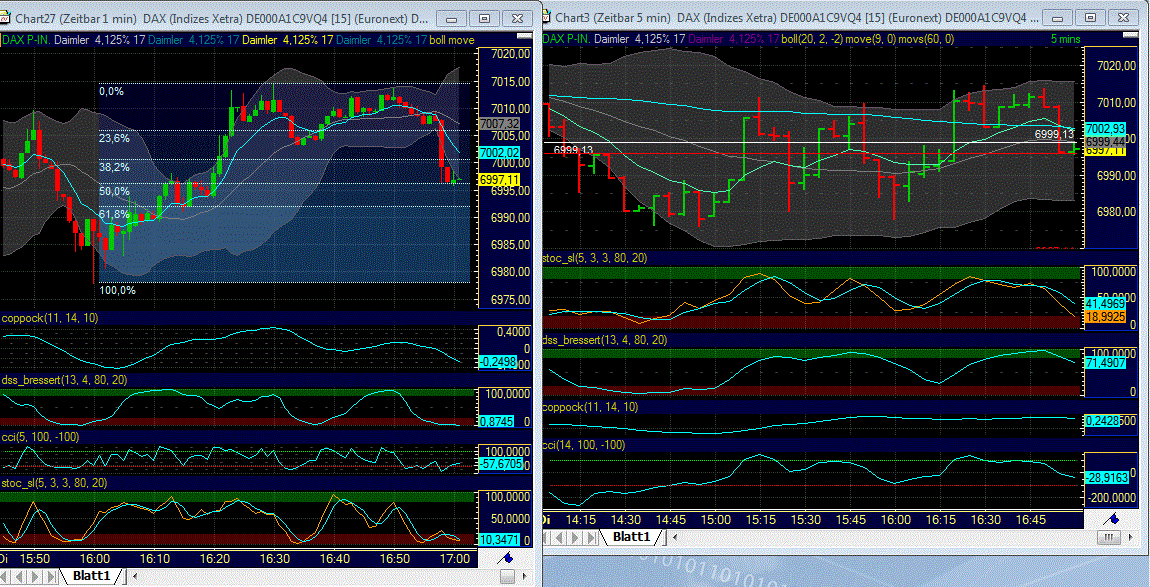Click the horizontal scrollbar thumb in Chart3

click(1110, 537)
